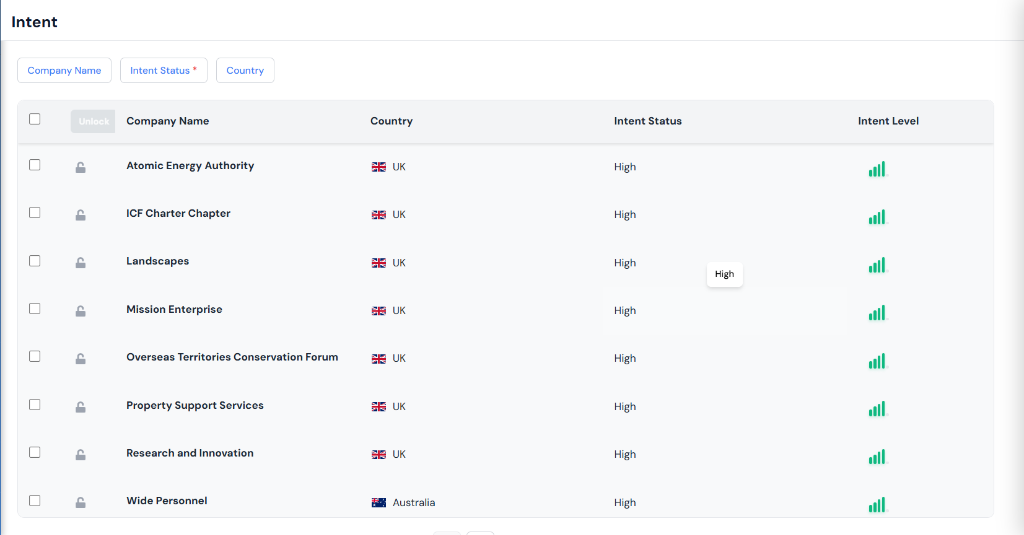
Task: Click the UK flag in Landscapes row
Action: click(379, 263)
